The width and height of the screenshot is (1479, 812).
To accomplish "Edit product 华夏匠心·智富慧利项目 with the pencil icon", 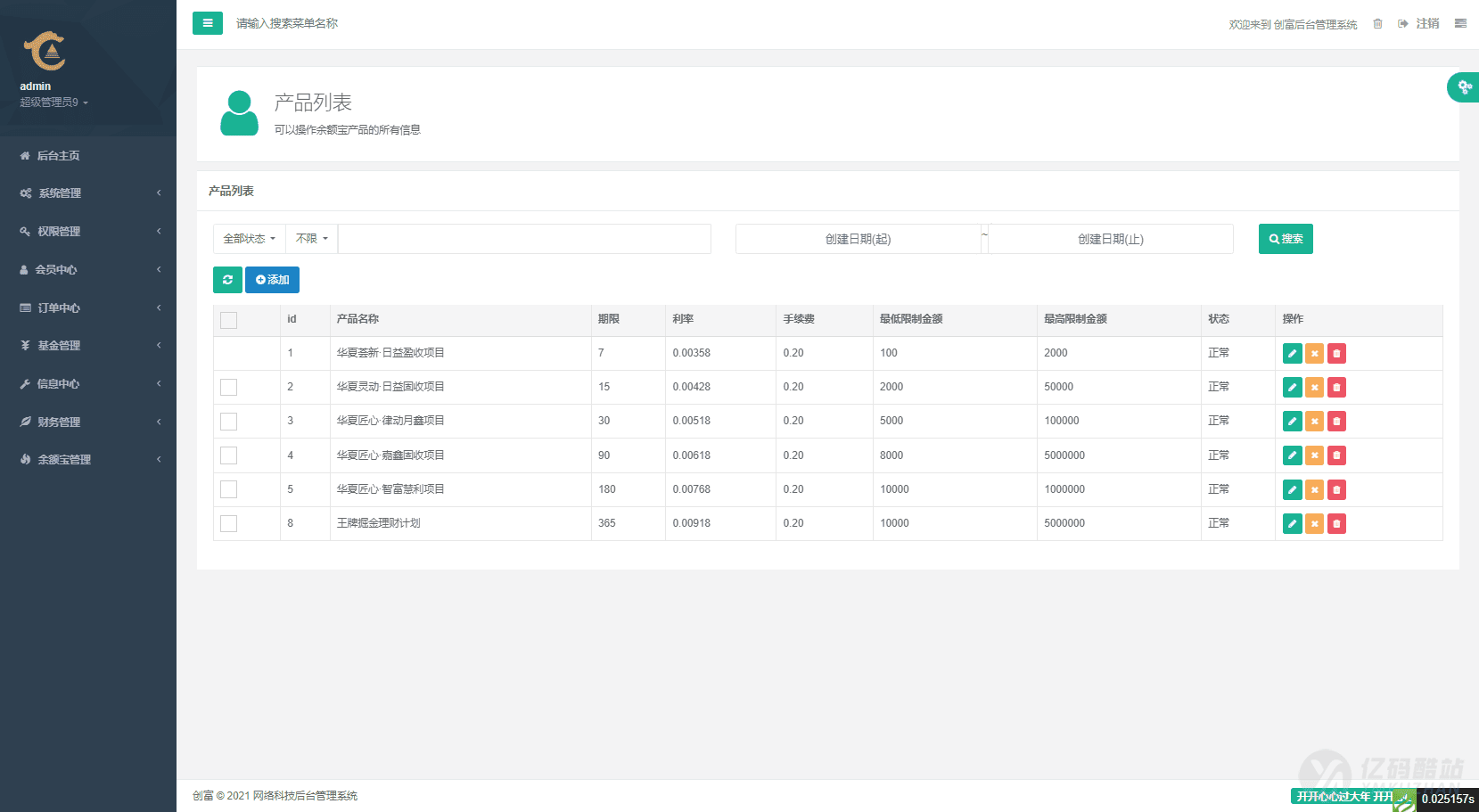I will [1292, 490].
